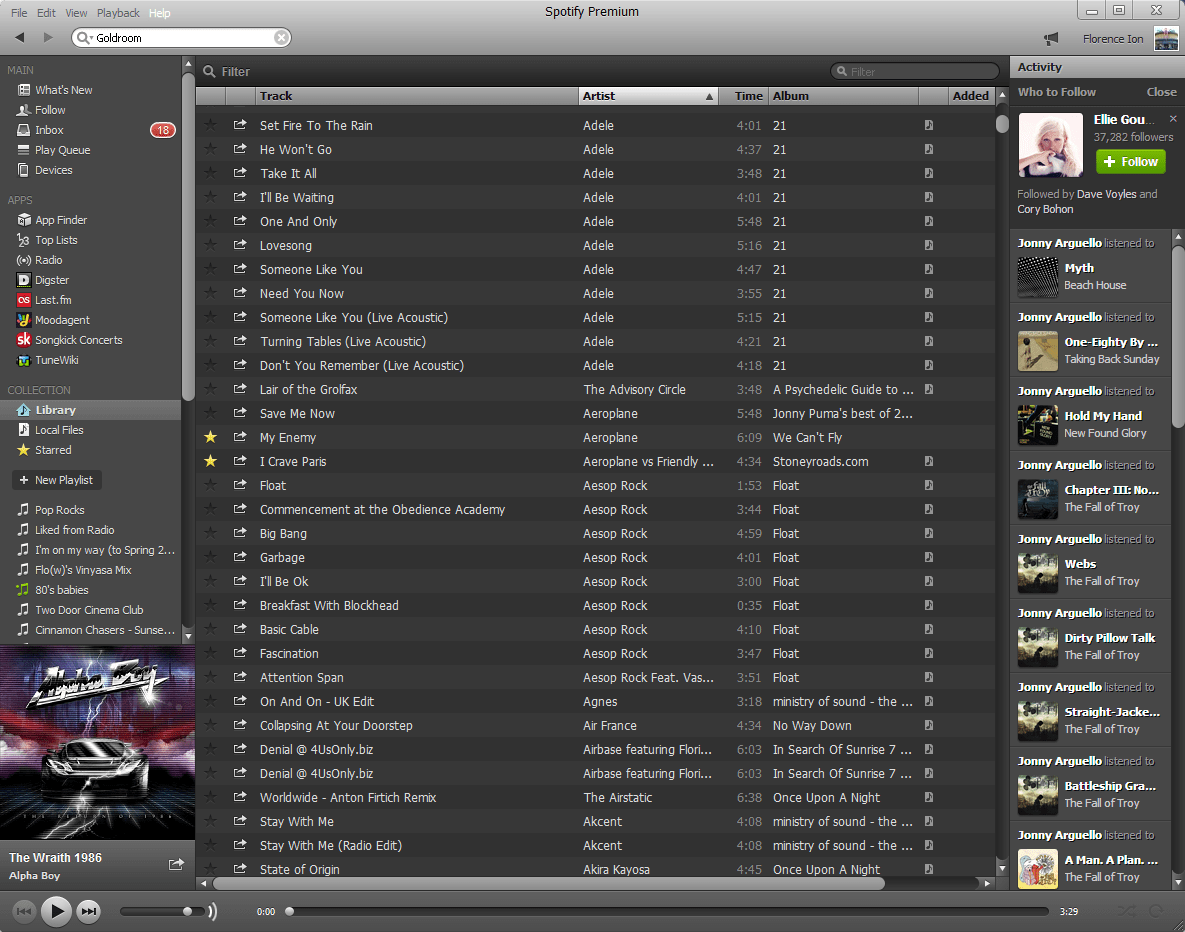Click the Alpha Boy album artwork
Viewport: 1185px width, 932px height.
point(97,742)
